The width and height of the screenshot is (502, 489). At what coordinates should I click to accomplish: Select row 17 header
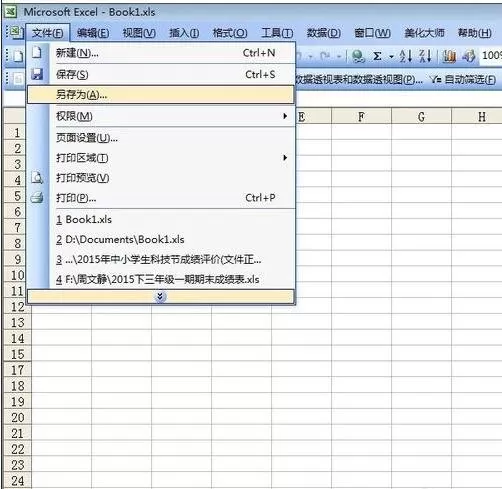click(x=17, y=370)
